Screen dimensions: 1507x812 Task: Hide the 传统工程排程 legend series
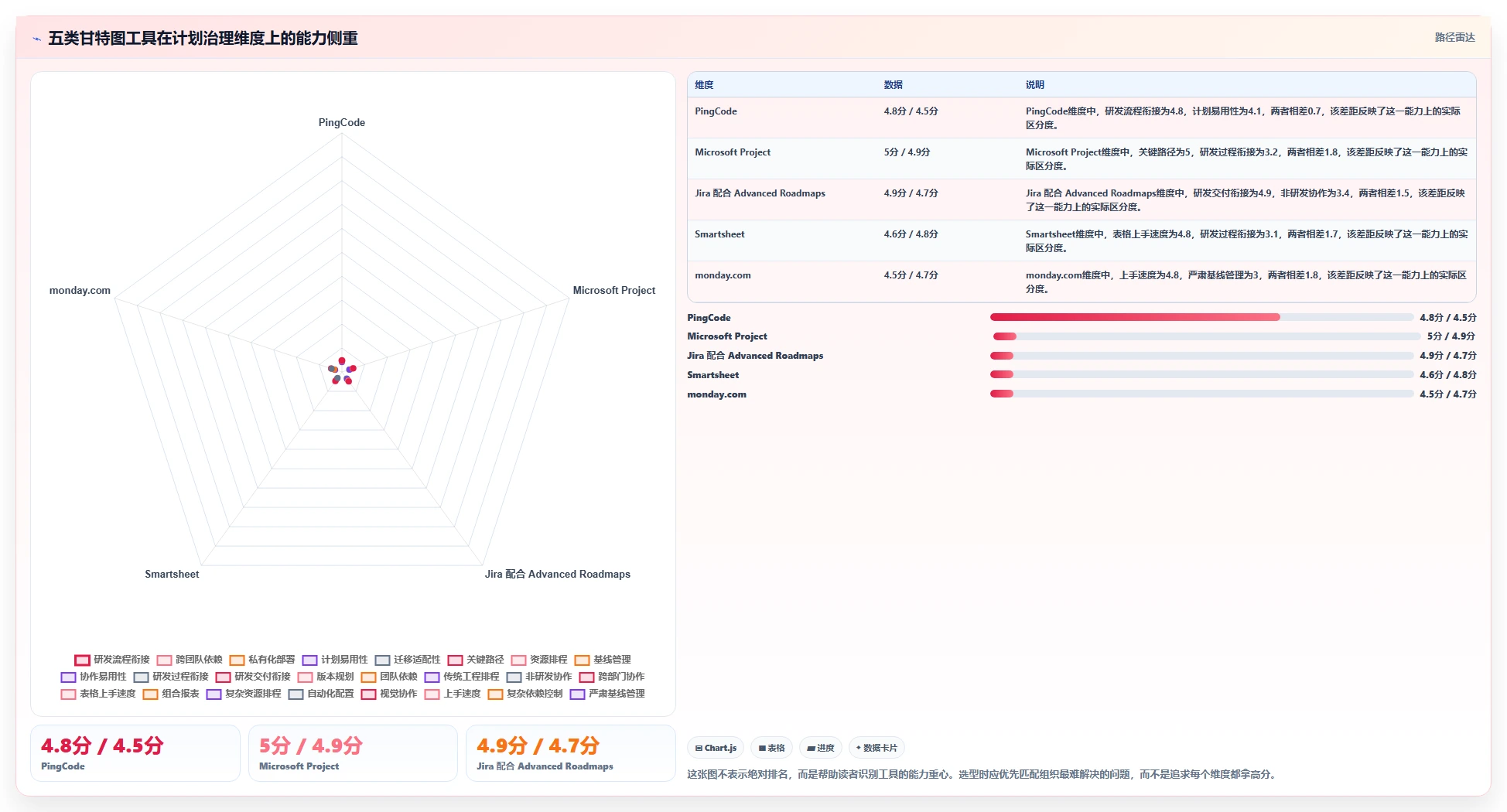coord(462,677)
